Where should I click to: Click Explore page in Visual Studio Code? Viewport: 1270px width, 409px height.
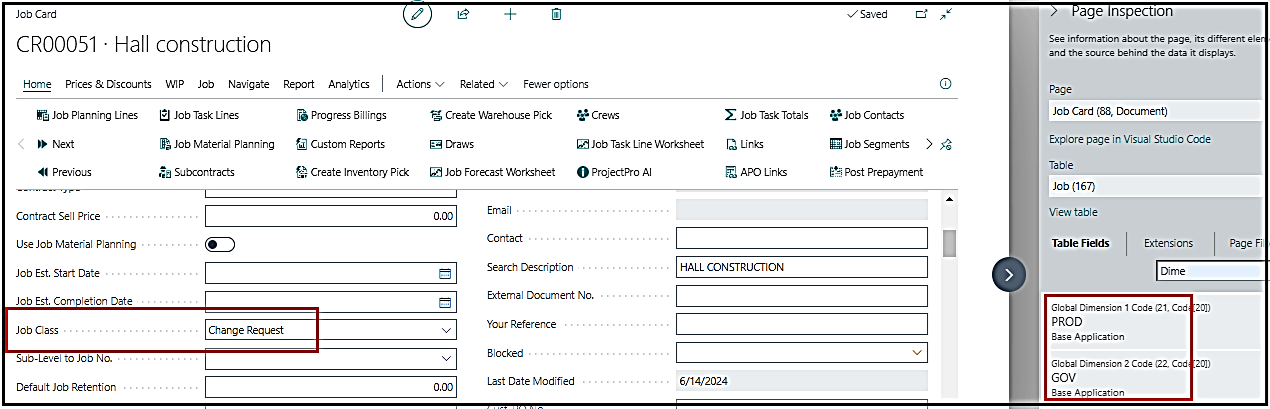click(1130, 139)
